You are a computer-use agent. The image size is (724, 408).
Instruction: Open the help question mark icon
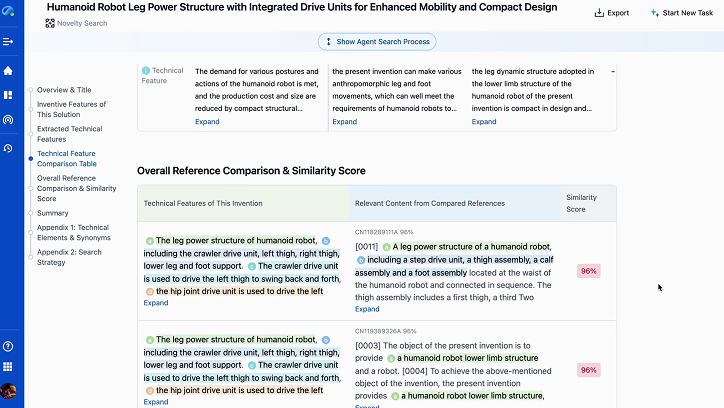pos(8,346)
